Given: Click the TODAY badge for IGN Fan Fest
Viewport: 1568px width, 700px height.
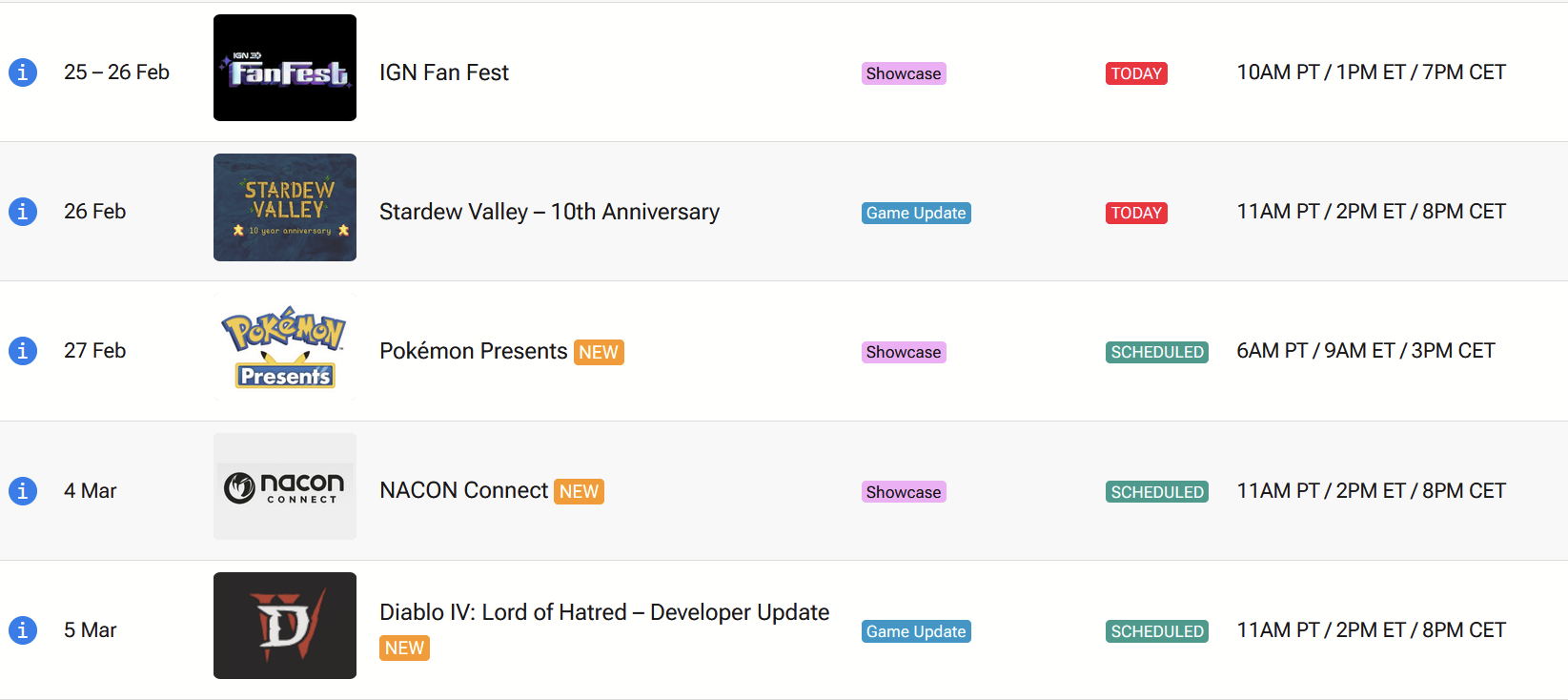Looking at the screenshot, I should click(1136, 73).
